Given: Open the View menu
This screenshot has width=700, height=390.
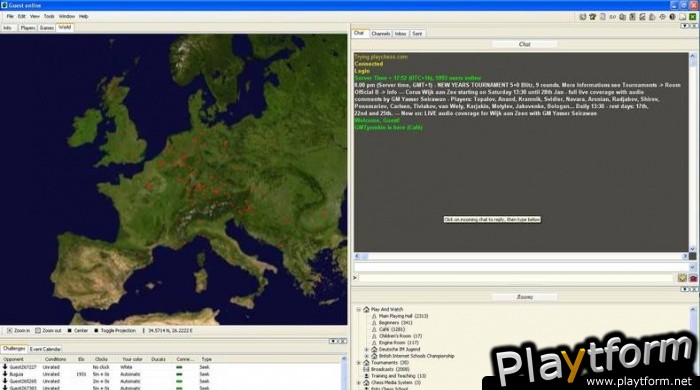Looking at the screenshot, I should click(35, 17).
